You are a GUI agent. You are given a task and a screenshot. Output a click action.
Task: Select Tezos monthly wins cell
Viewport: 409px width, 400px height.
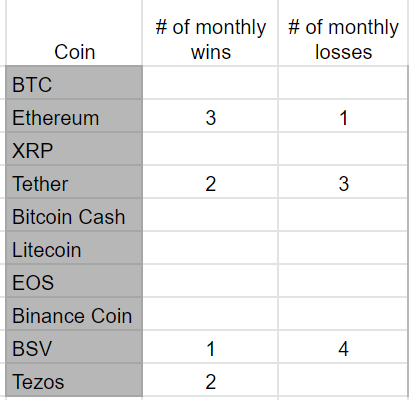(210, 380)
